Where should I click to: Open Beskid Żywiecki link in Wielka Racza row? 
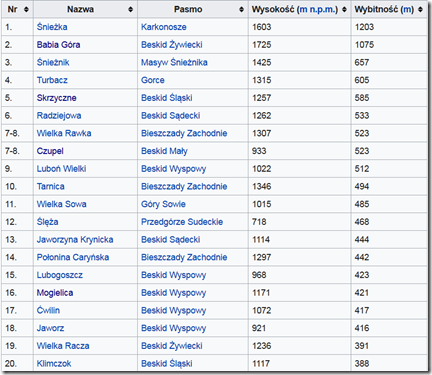click(x=172, y=346)
